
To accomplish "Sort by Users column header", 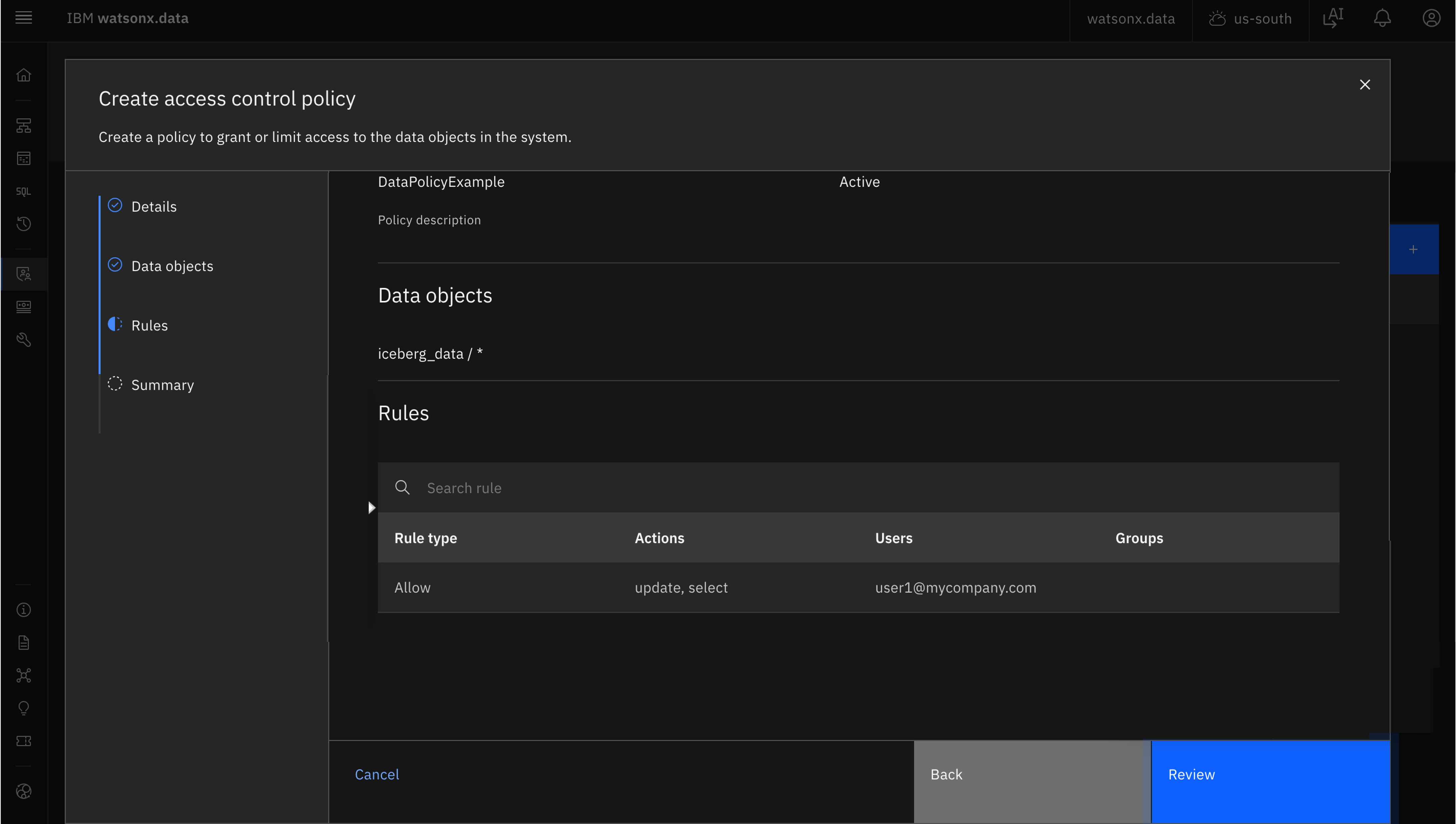I will (893, 538).
